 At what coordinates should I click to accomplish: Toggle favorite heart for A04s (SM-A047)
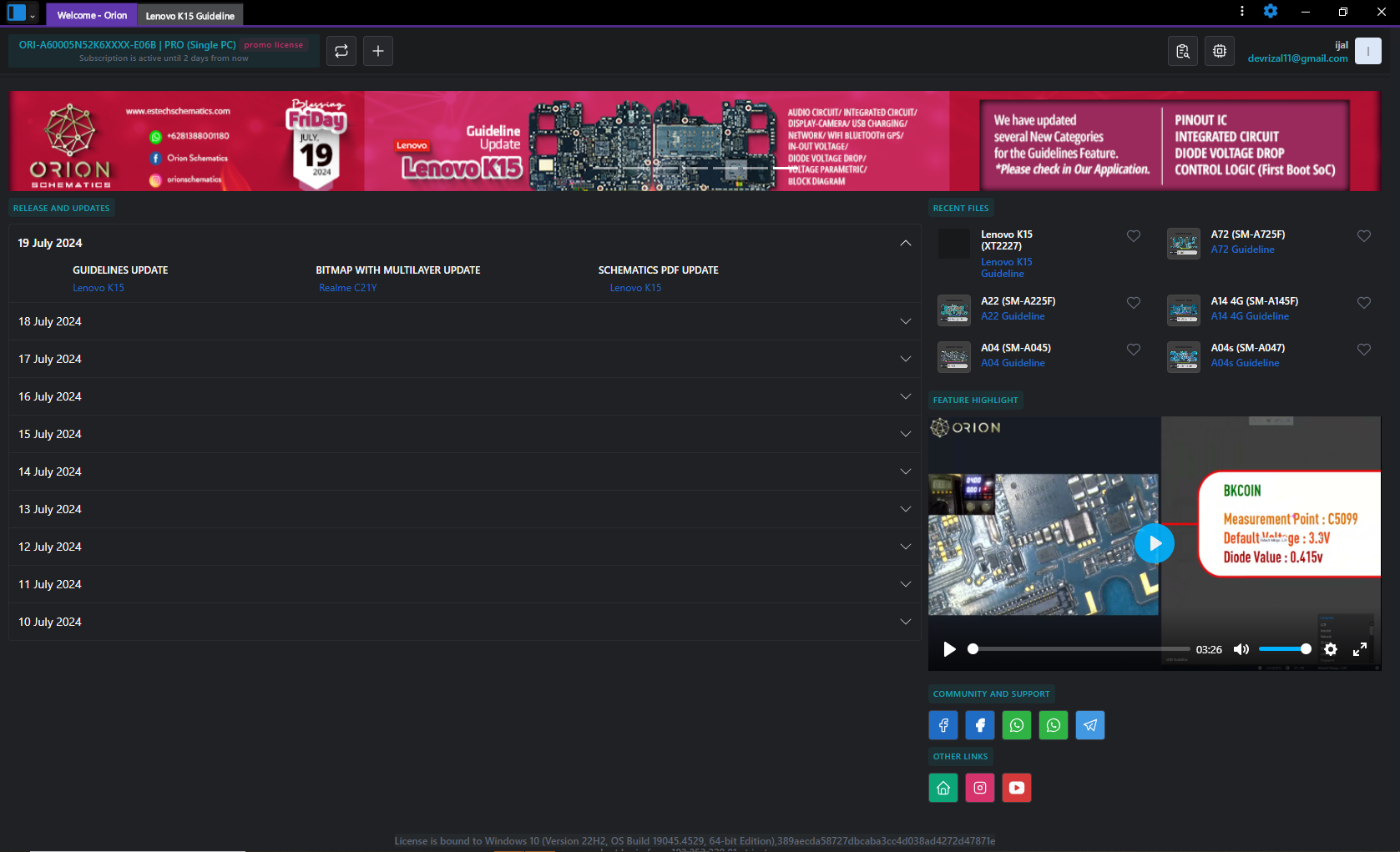tap(1364, 350)
